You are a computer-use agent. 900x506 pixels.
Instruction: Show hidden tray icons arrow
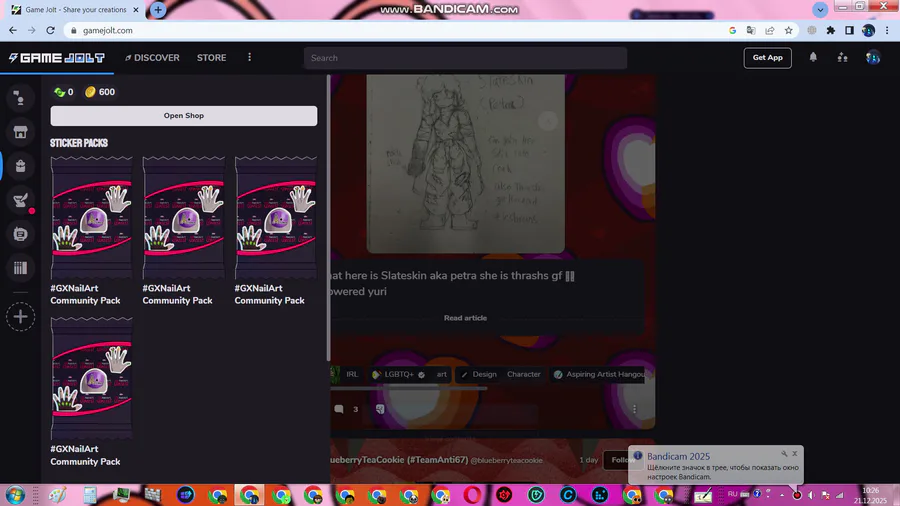click(x=782, y=495)
